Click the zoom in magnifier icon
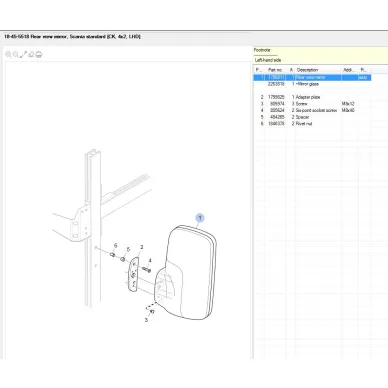This screenshot has height=388, width=388. coord(8,54)
